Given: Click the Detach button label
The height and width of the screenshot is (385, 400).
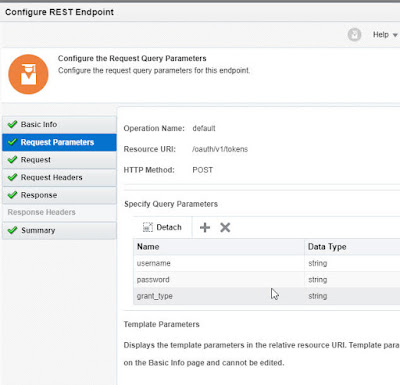Looking at the screenshot, I should (169, 227).
